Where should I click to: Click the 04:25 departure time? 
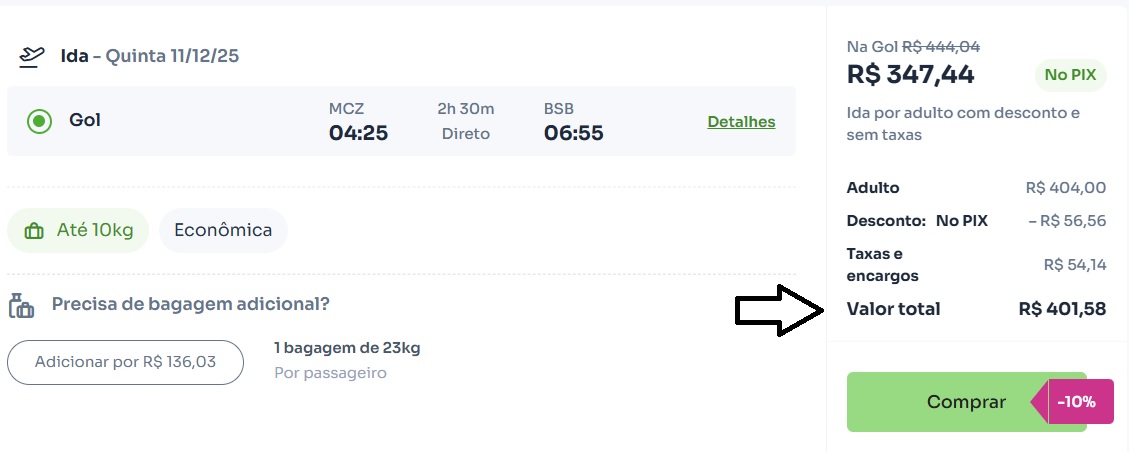(358, 132)
